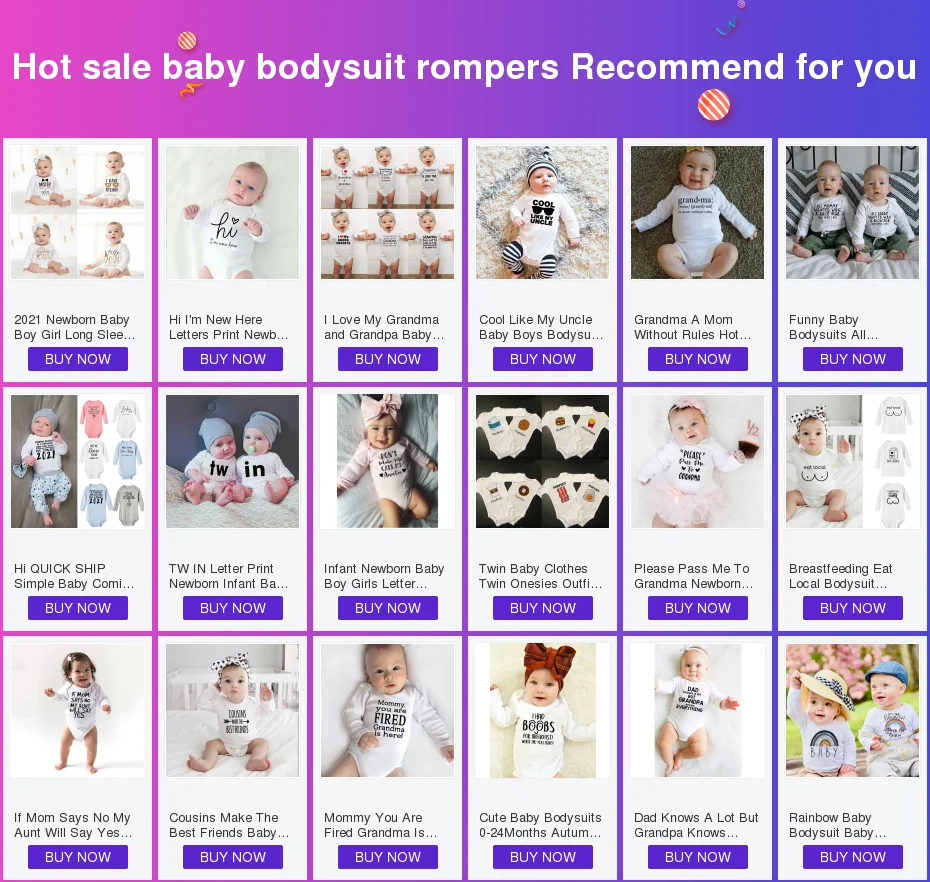930x882 pixels.
Task: Buy the Hi QUICK SHIP Simple Baby item
Action: click(x=78, y=608)
